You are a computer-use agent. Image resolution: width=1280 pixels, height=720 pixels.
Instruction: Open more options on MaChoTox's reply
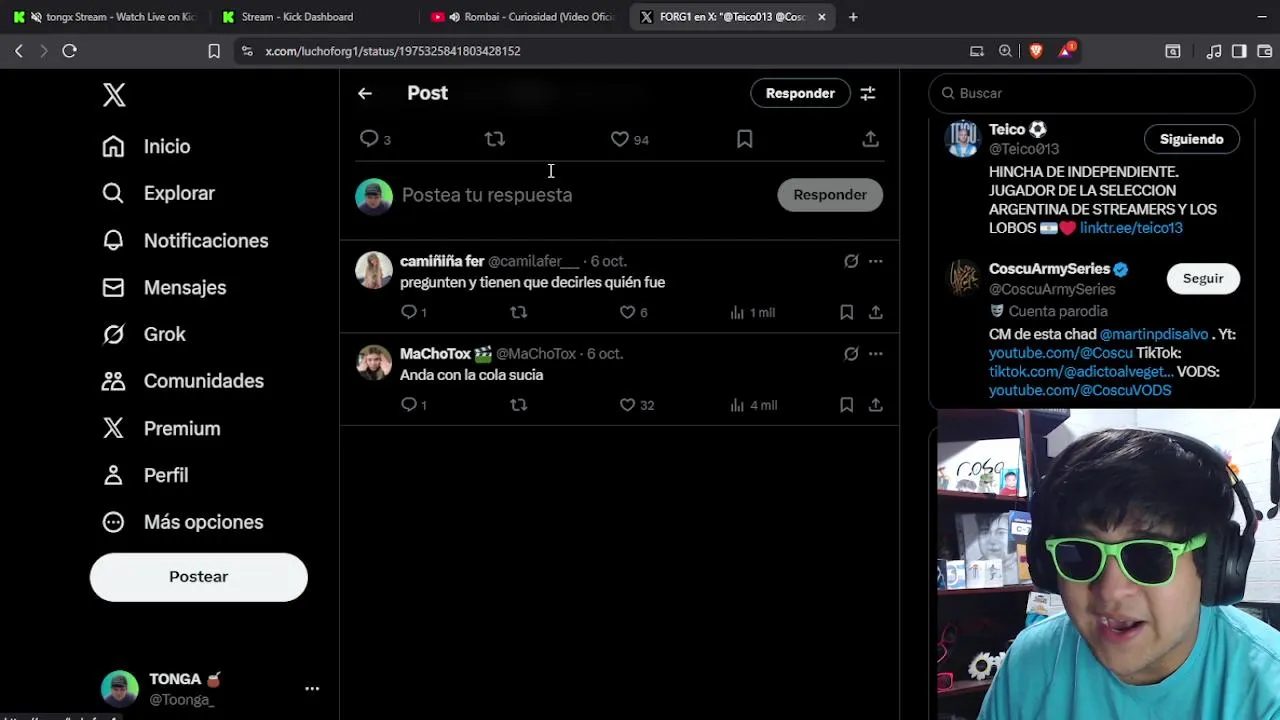(875, 353)
